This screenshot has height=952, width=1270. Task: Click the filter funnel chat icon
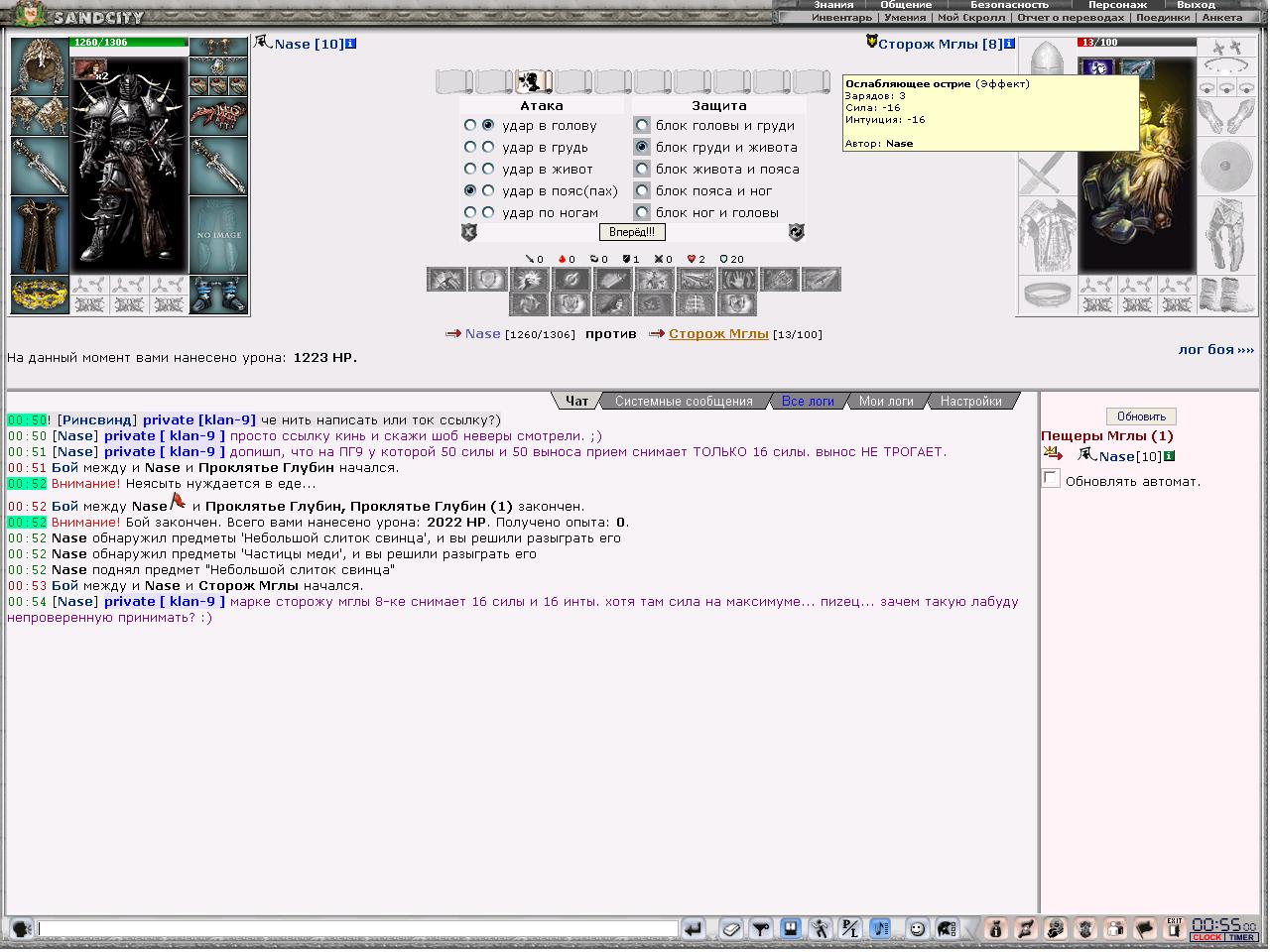(x=760, y=929)
